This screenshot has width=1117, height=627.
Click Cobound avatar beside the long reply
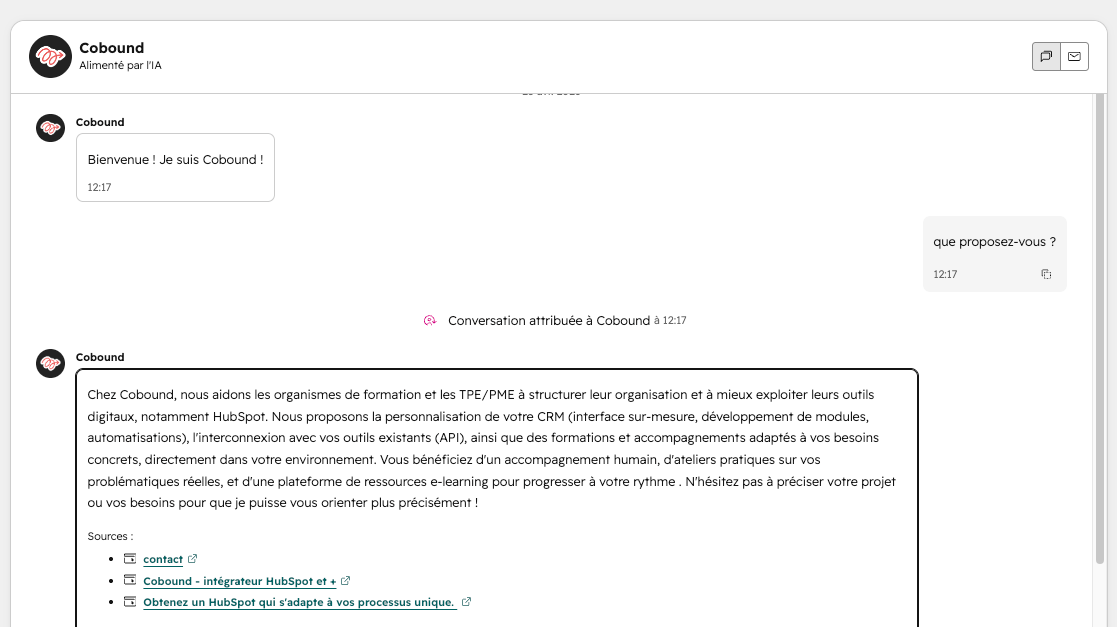pyautogui.click(x=50, y=363)
